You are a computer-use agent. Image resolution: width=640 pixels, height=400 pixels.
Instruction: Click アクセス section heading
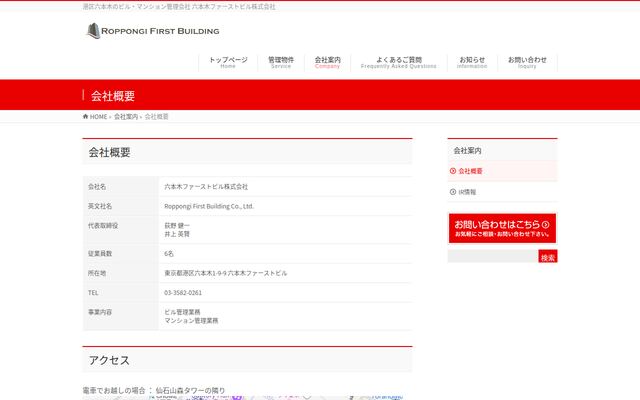point(109,360)
